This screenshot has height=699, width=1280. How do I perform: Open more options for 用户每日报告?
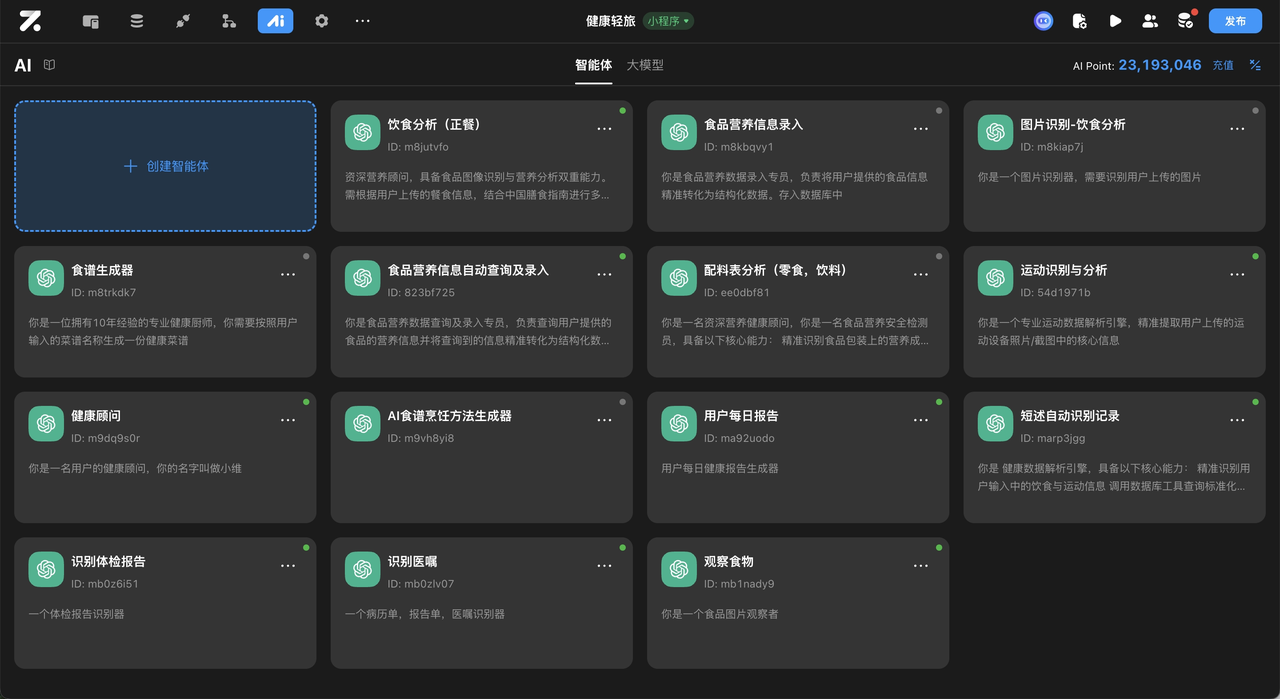pos(921,420)
